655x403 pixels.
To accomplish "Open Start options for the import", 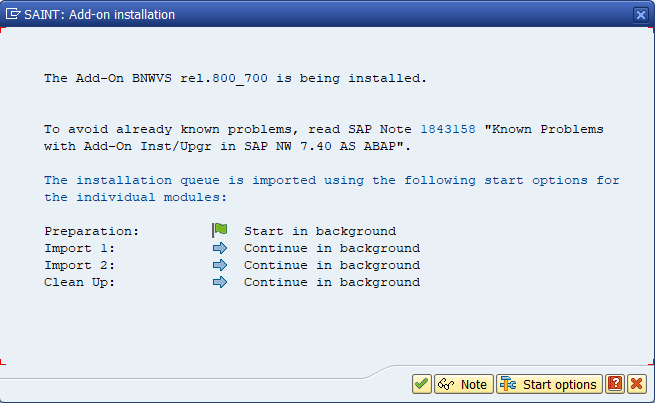I will pos(549,384).
